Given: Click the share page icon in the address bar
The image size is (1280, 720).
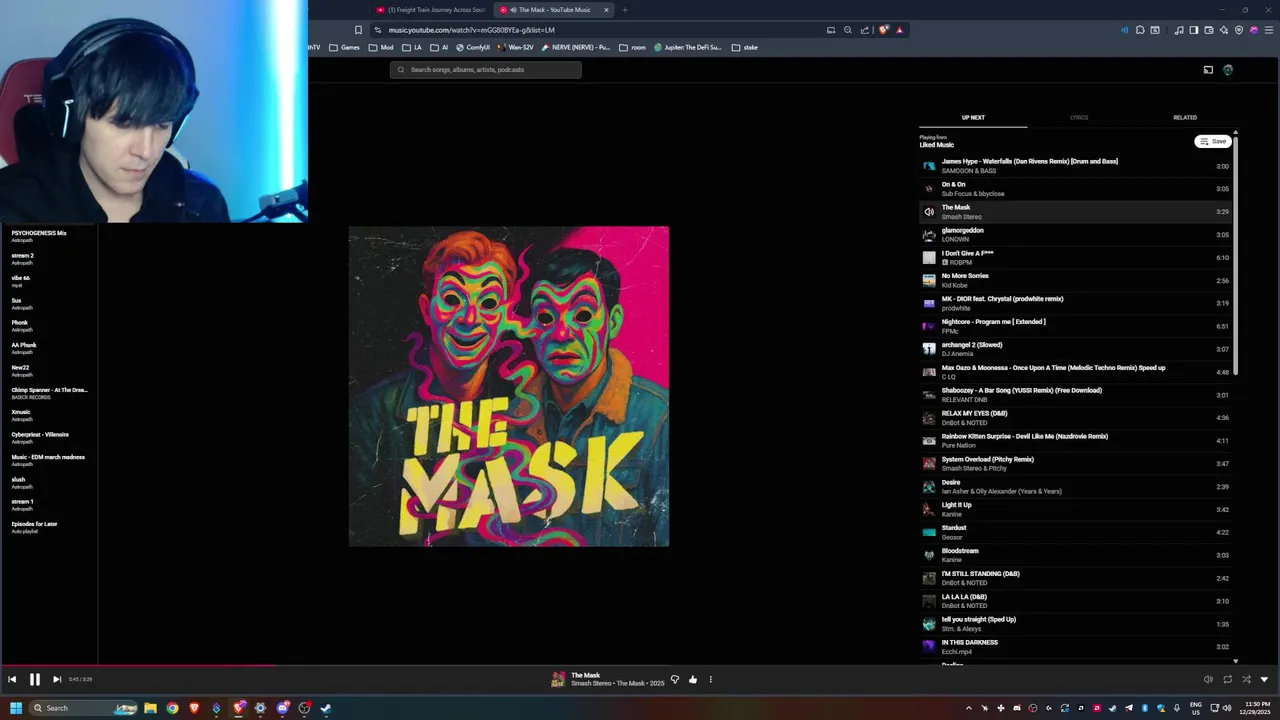Looking at the screenshot, I should click(x=864, y=30).
